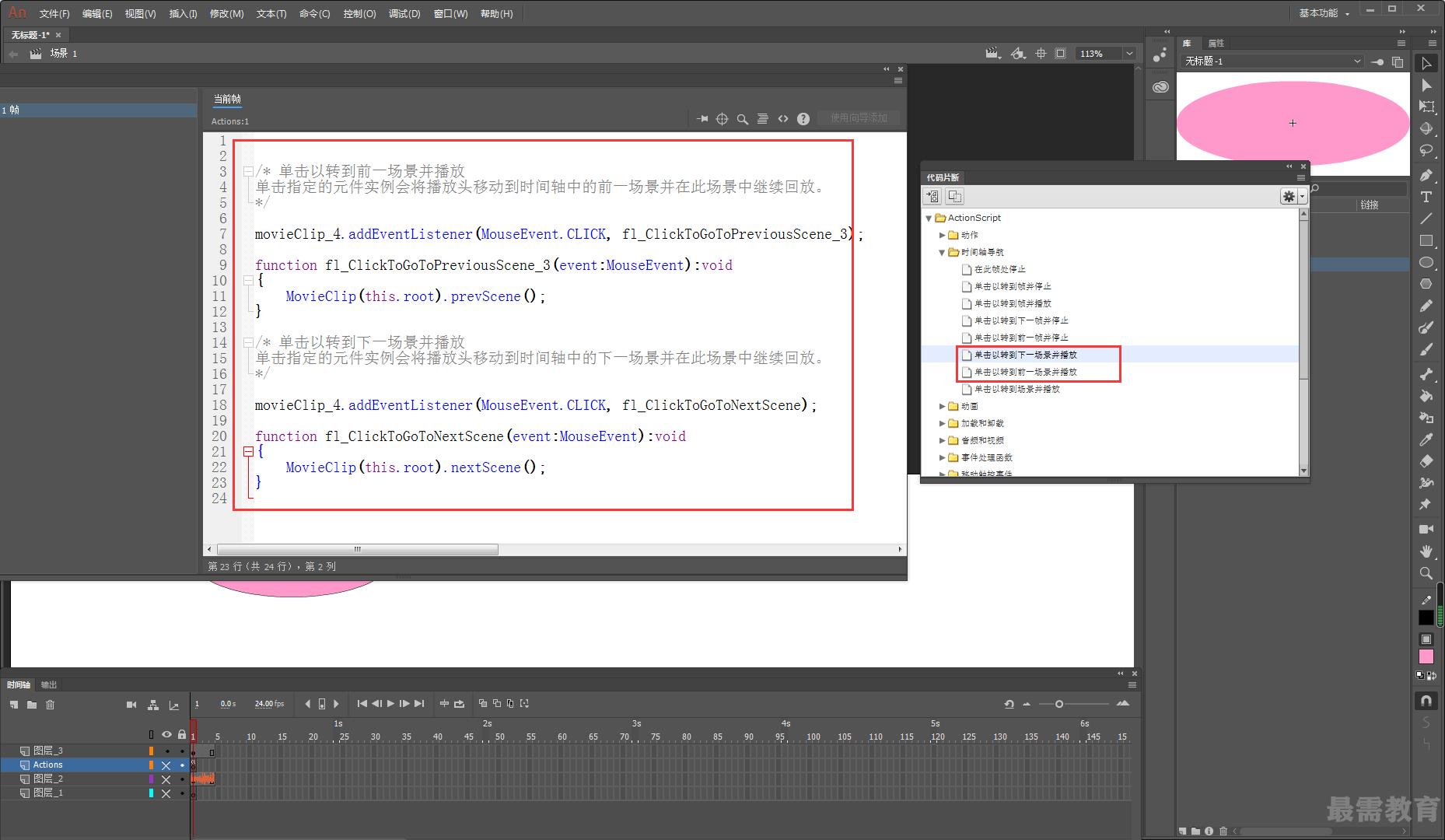
Task: Select the Eraser tool
Action: click(1426, 461)
